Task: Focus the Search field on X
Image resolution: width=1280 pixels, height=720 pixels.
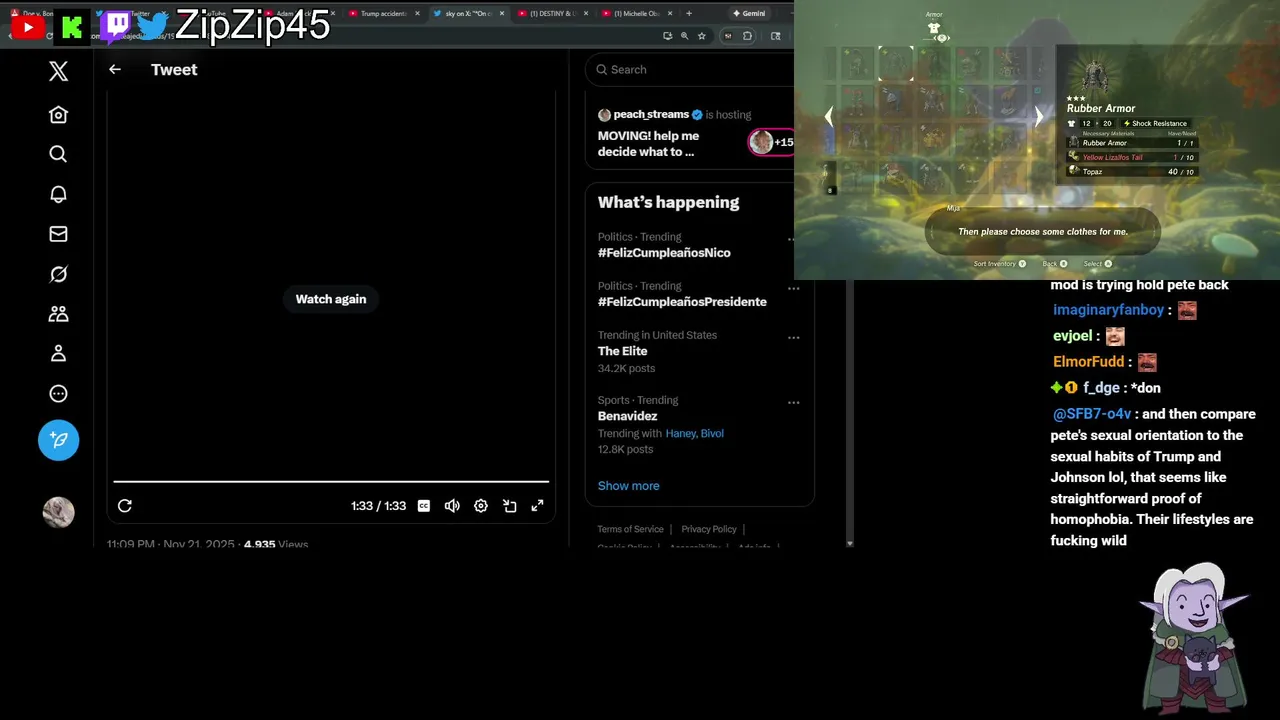Action: pyautogui.click(x=690, y=69)
